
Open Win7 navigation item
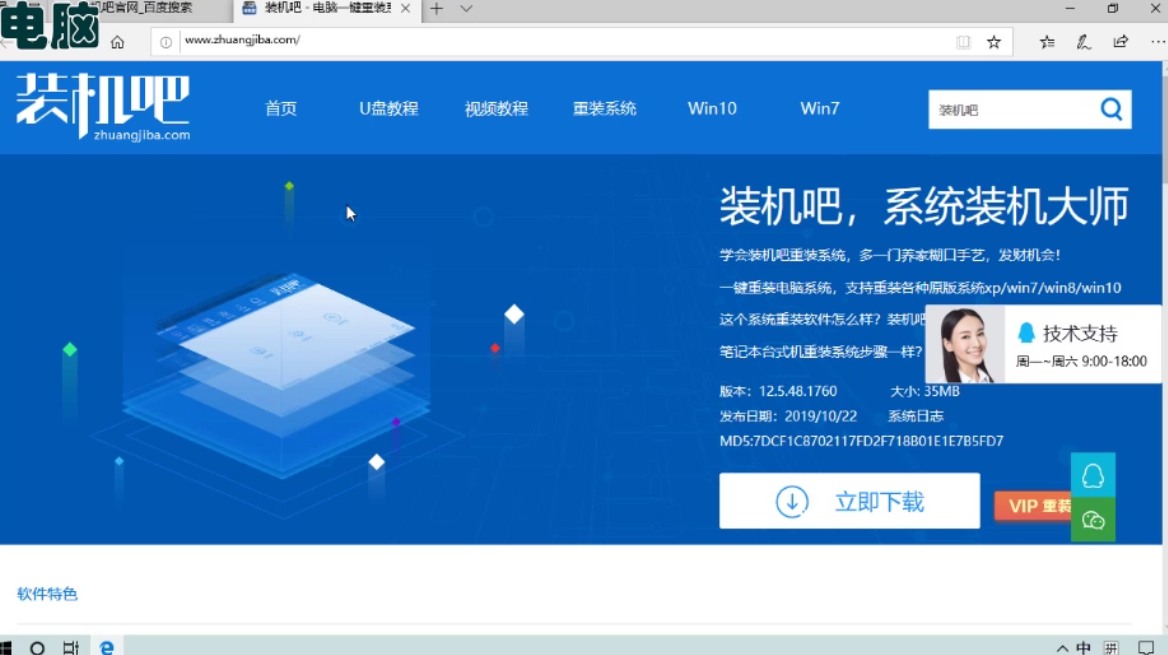[819, 108]
